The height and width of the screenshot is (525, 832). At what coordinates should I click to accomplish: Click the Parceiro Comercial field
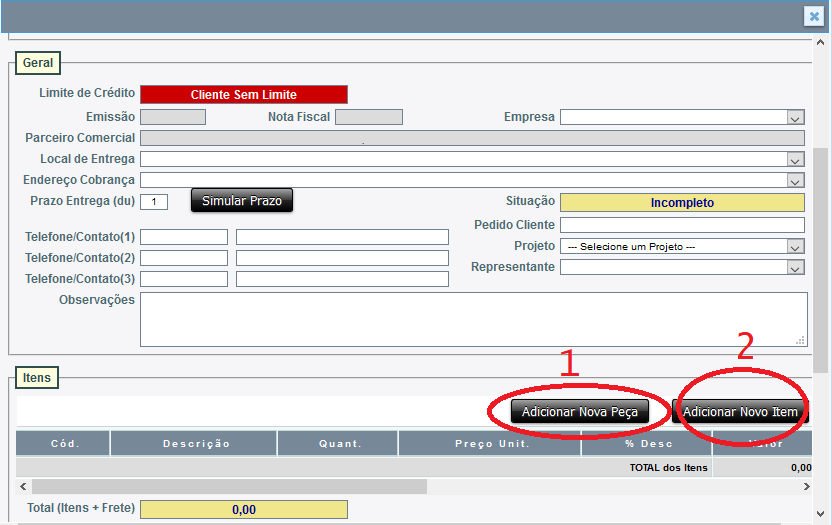tap(472, 138)
